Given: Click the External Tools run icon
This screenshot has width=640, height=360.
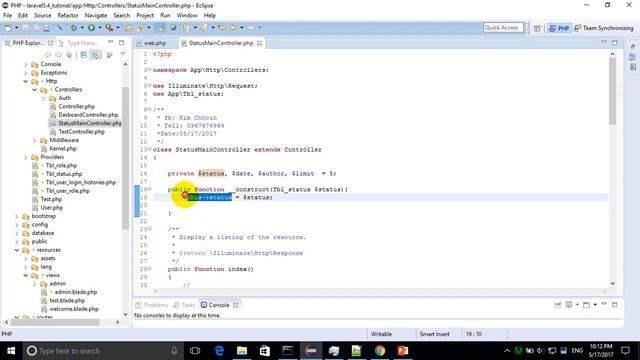Looking at the screenshot, I should coord(109,28).
